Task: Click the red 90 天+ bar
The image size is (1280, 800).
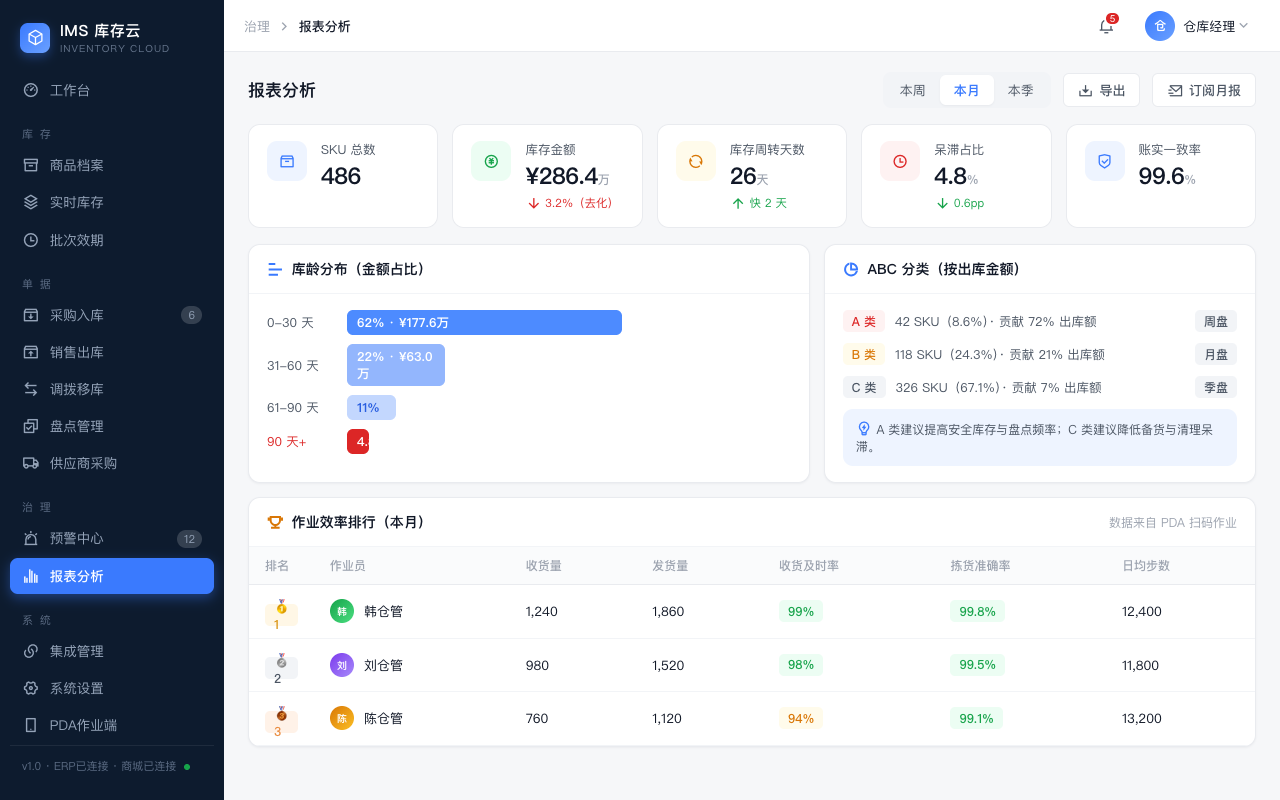Action: 358,441
